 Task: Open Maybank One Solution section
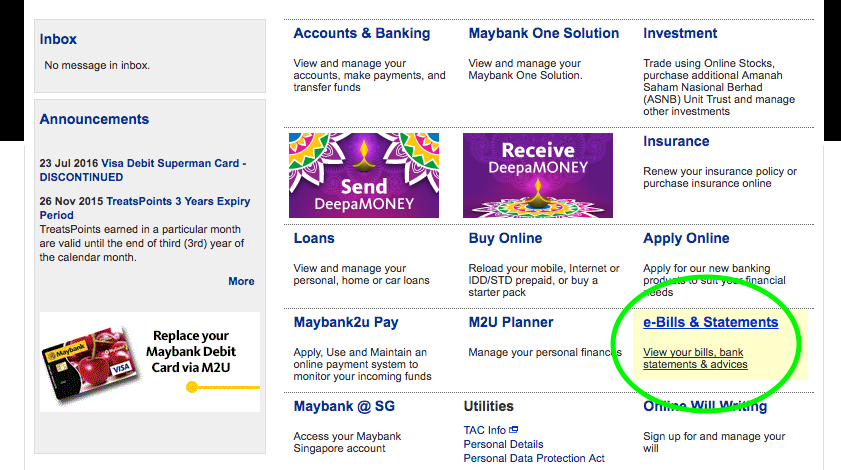(x=543, y=33)
